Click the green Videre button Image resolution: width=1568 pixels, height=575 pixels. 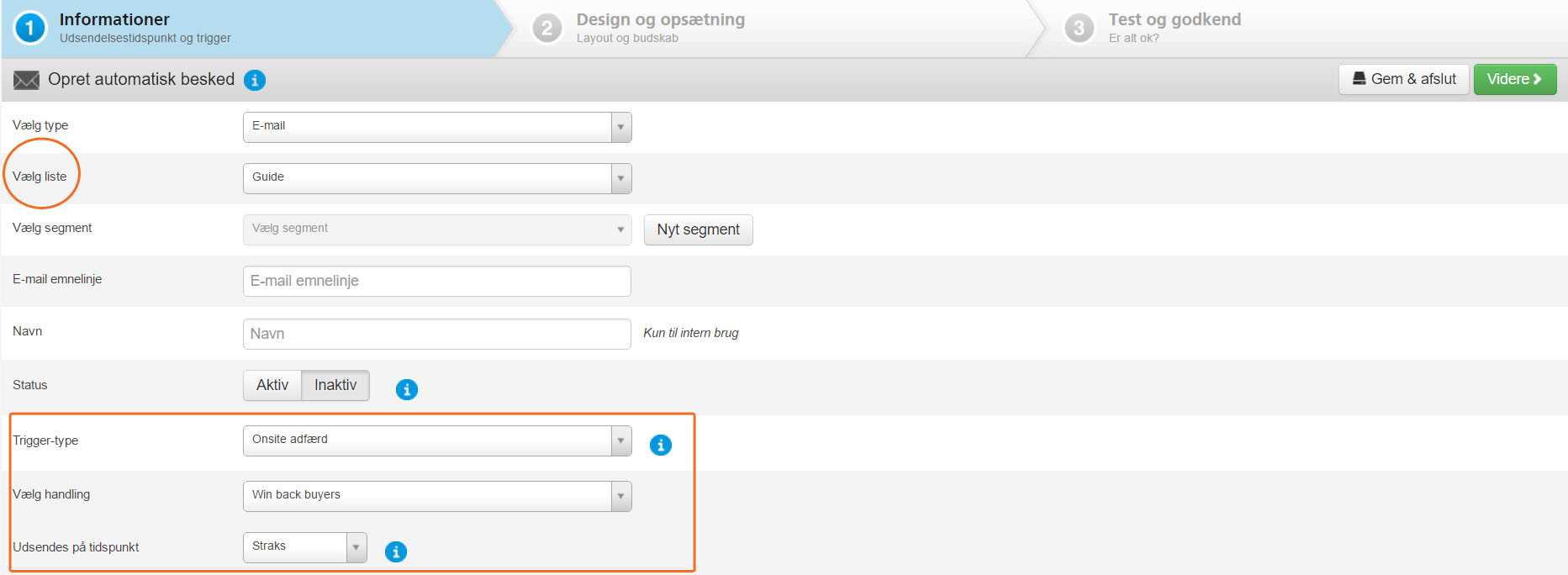coord(1515,79)
